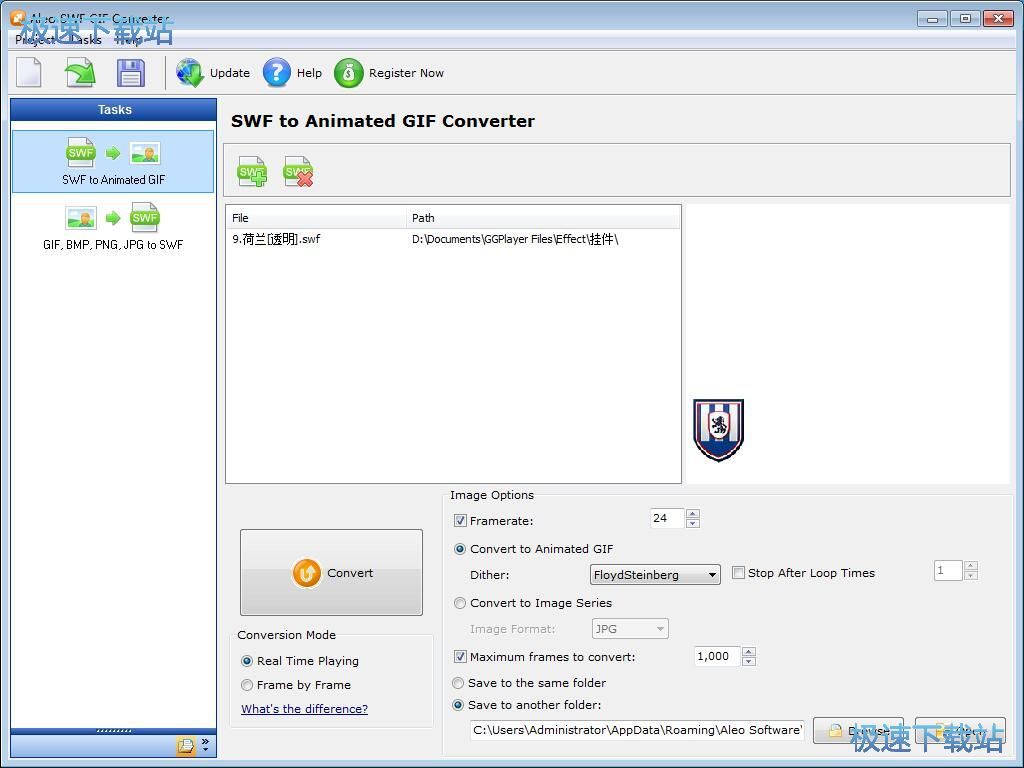Select the GIF, BMP, PNG, JPG to SWF task
The height and width of the screenshot is (768, 1024).
113,227
